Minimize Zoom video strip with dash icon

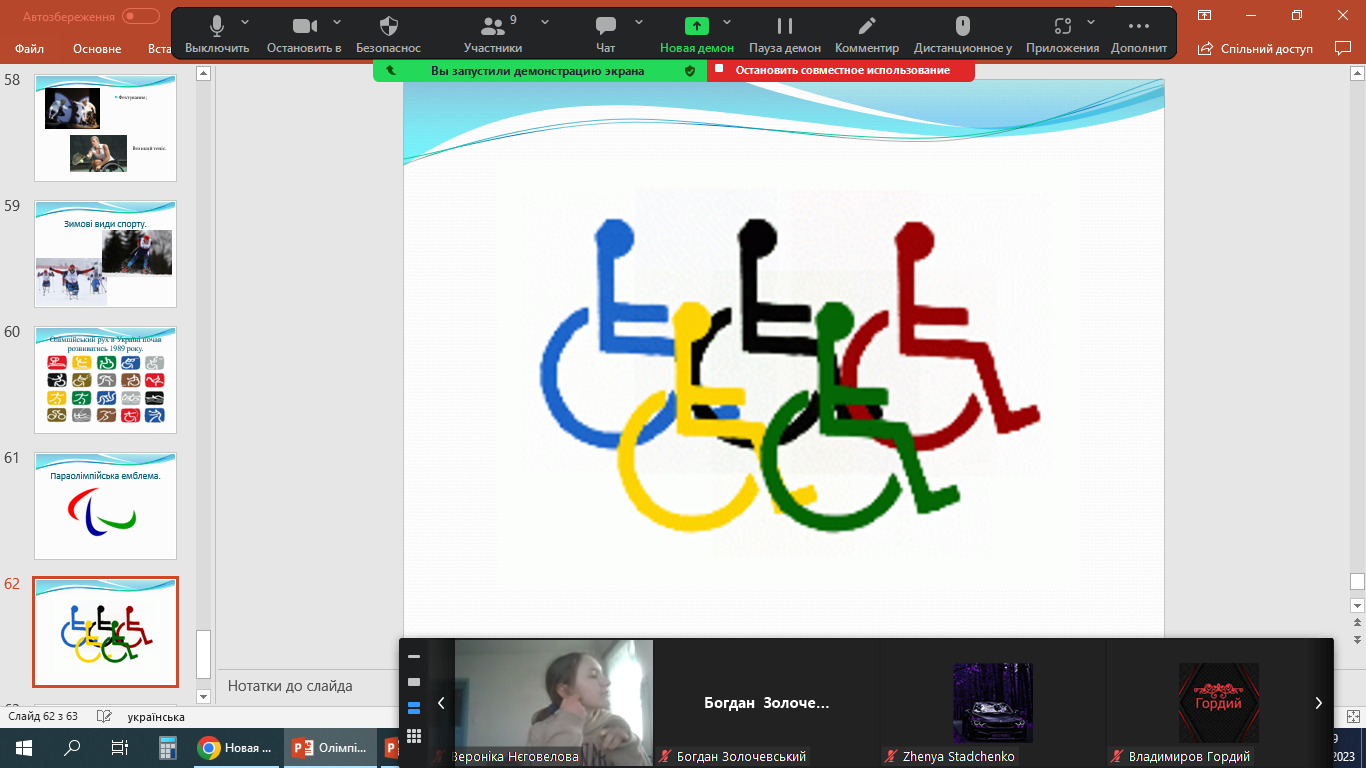(x=414, y=656)
